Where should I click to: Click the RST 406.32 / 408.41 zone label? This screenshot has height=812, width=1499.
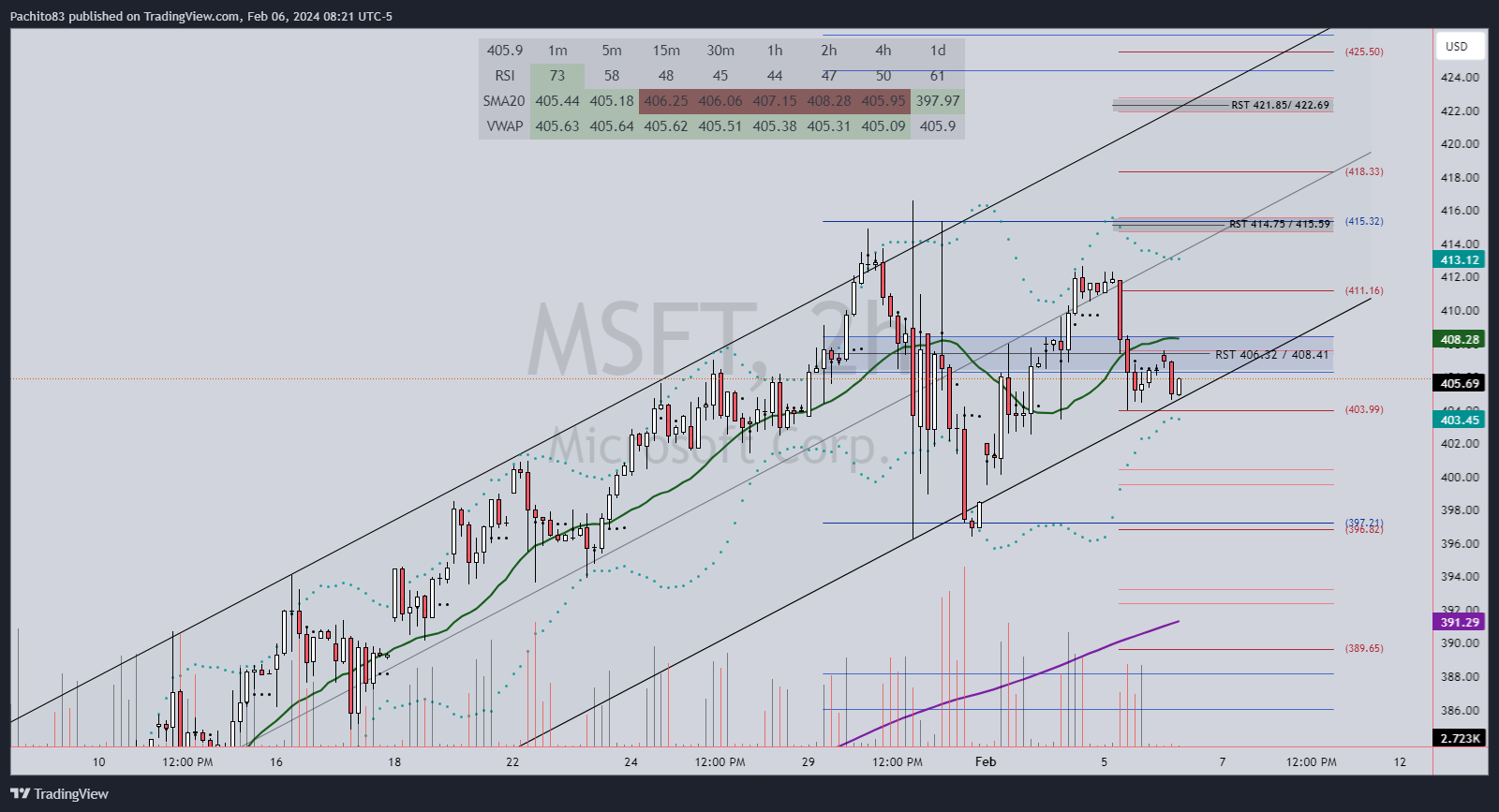pos(1271,355)
